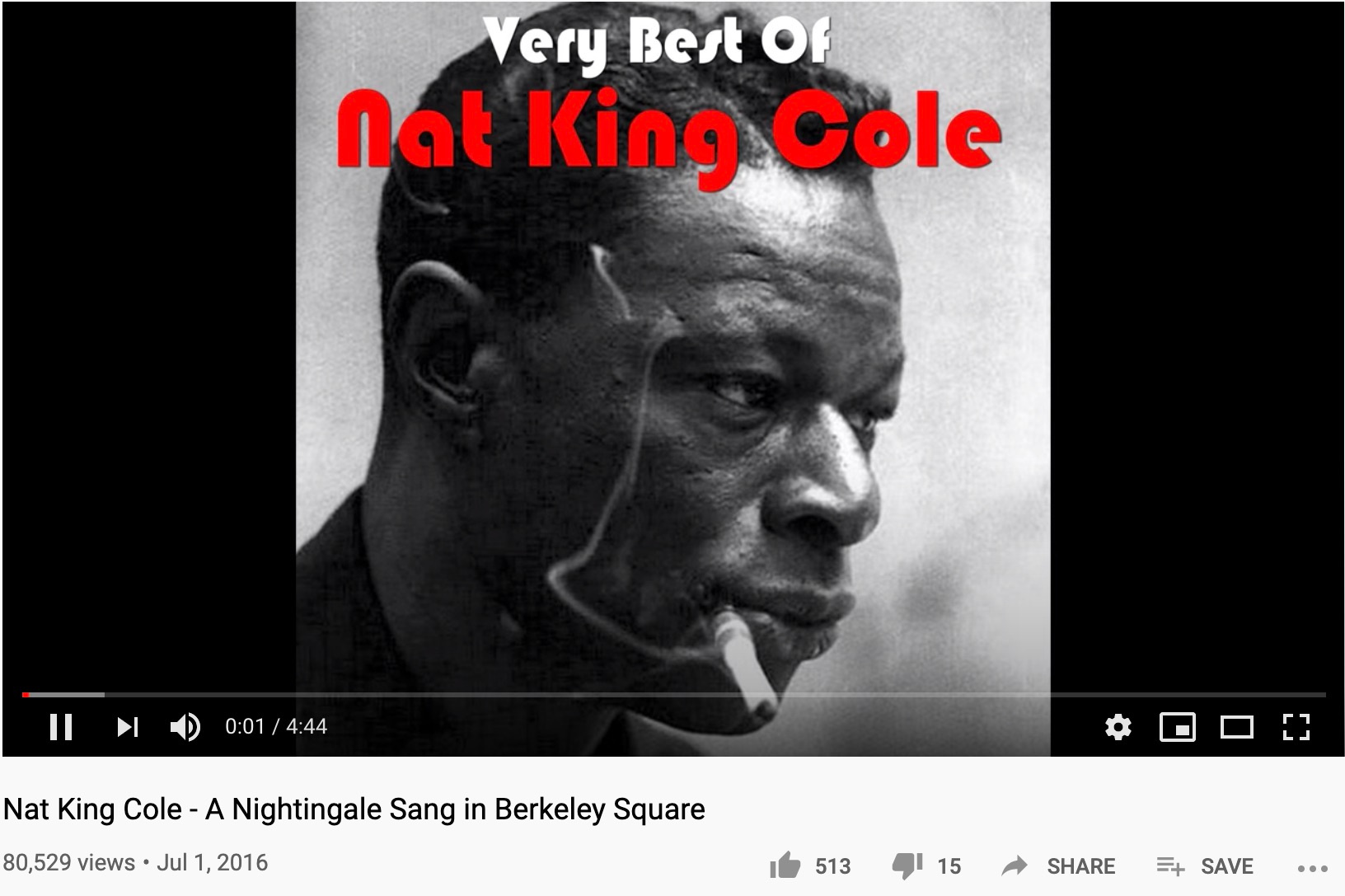1345x896 pixels.
Task: Pause the video playback
Action: [61, 726]
